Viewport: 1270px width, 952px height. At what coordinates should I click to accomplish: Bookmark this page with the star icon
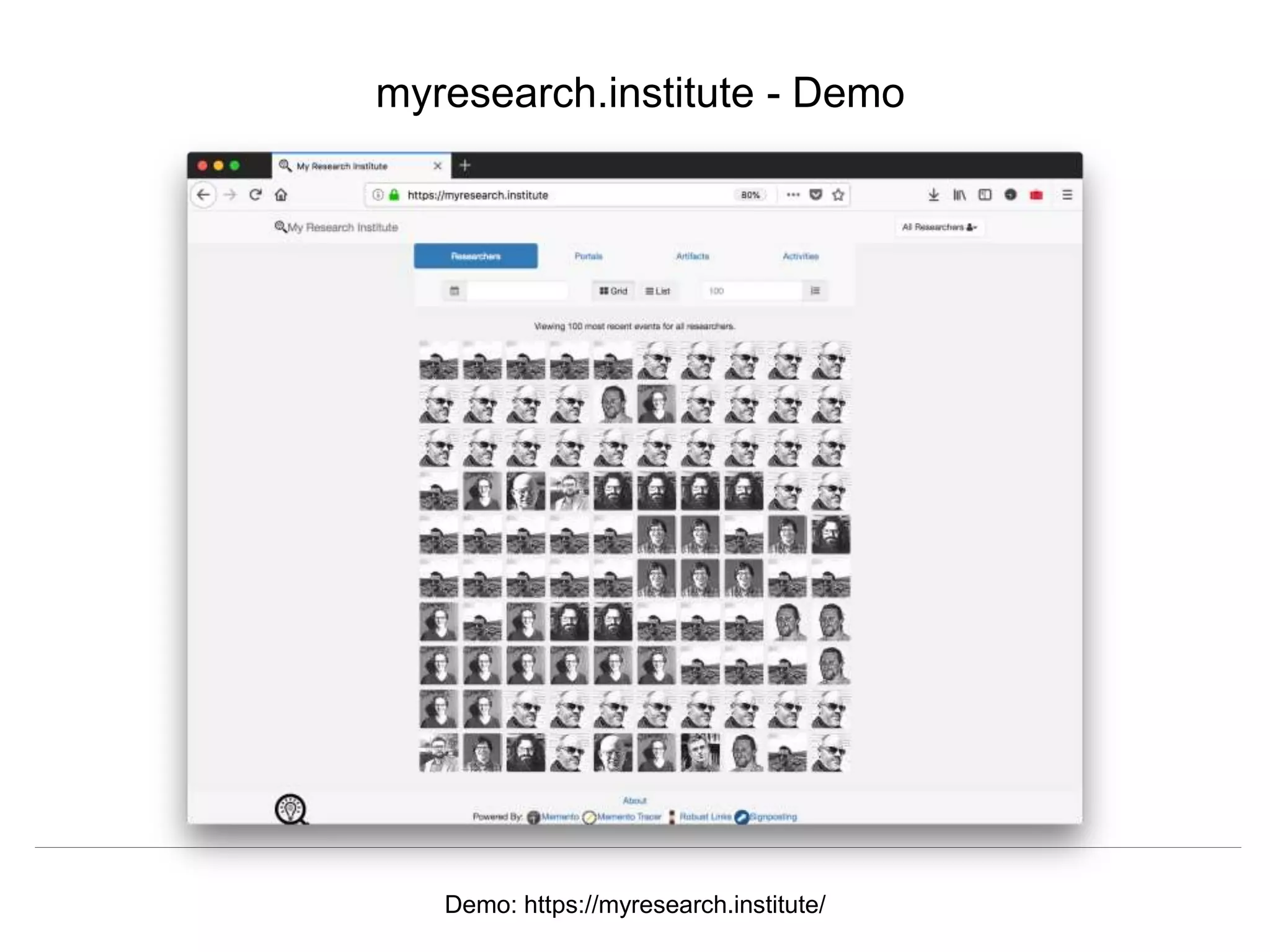pyautogui.click(x=838, y=195)
